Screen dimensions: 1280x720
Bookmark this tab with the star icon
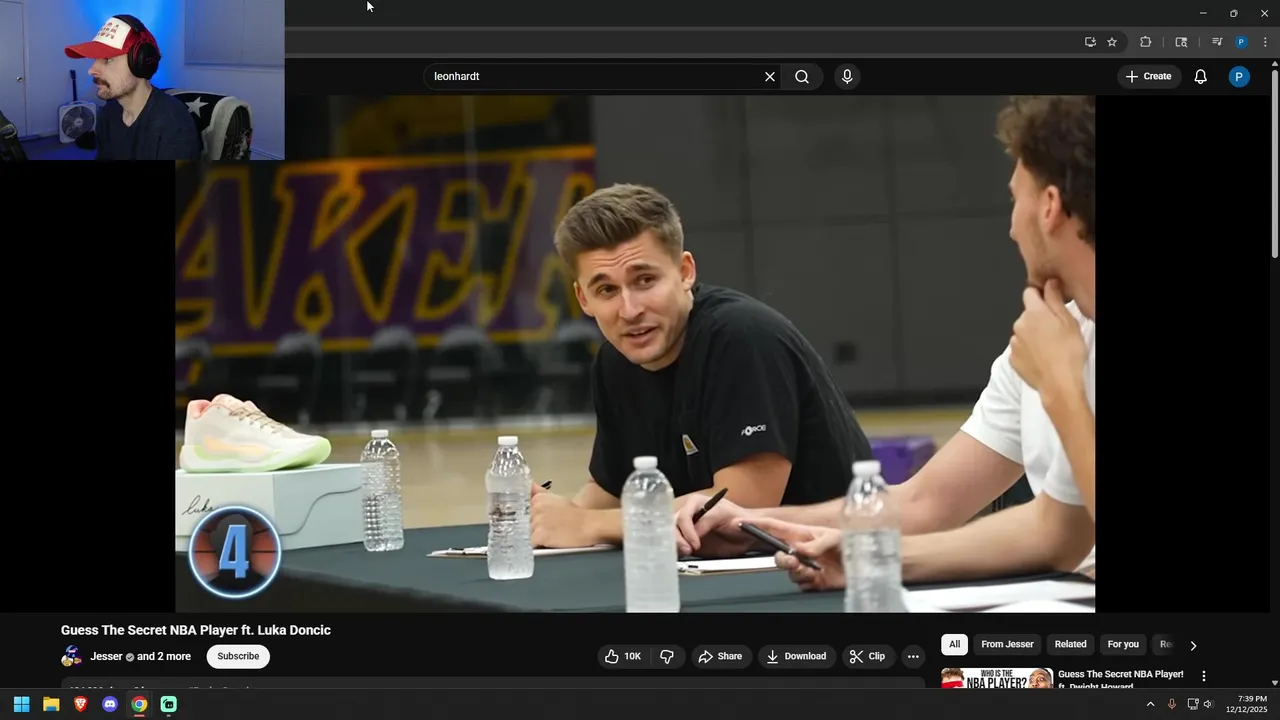tap(1112, 42)
